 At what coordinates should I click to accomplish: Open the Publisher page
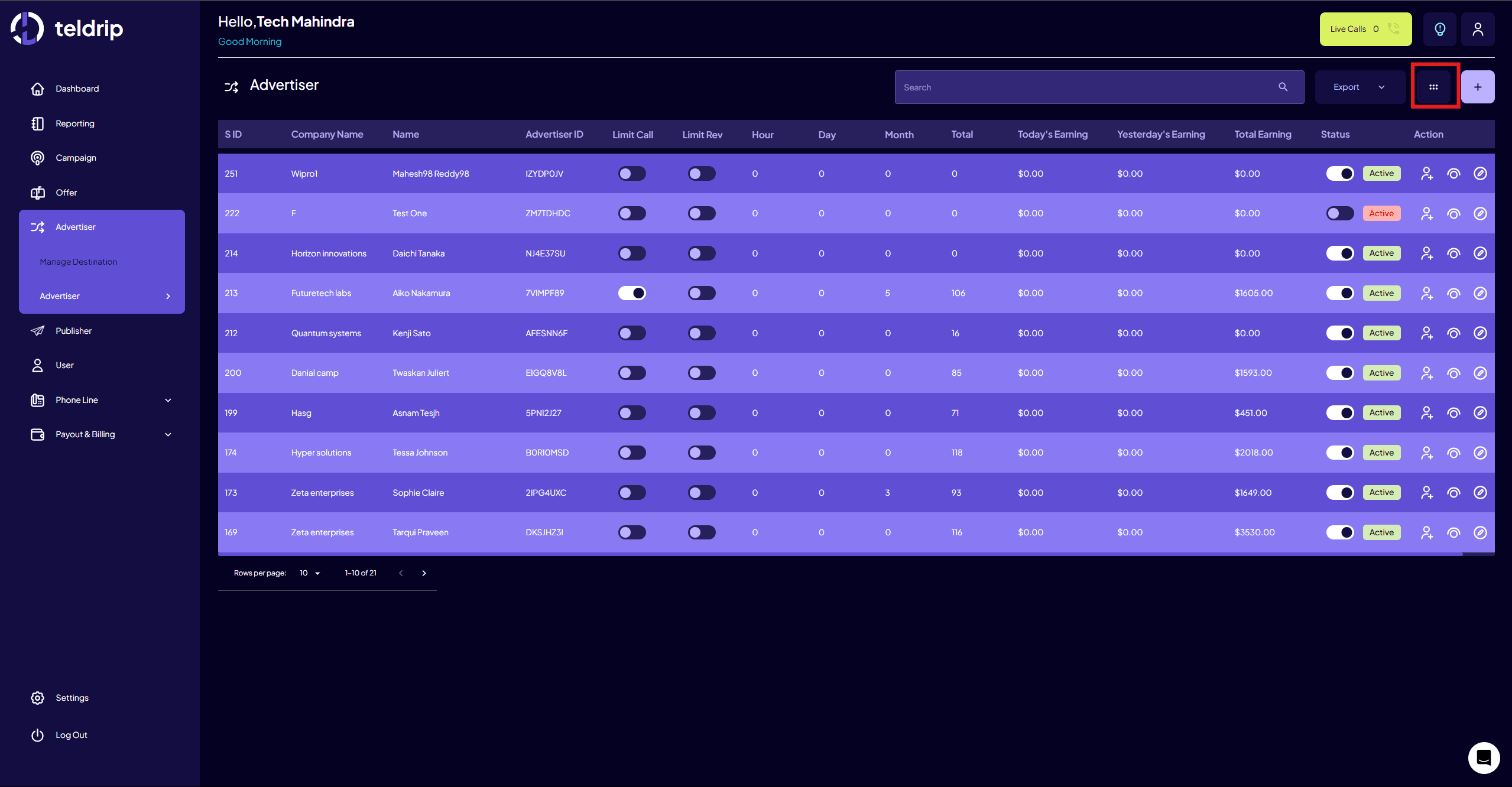73,330
